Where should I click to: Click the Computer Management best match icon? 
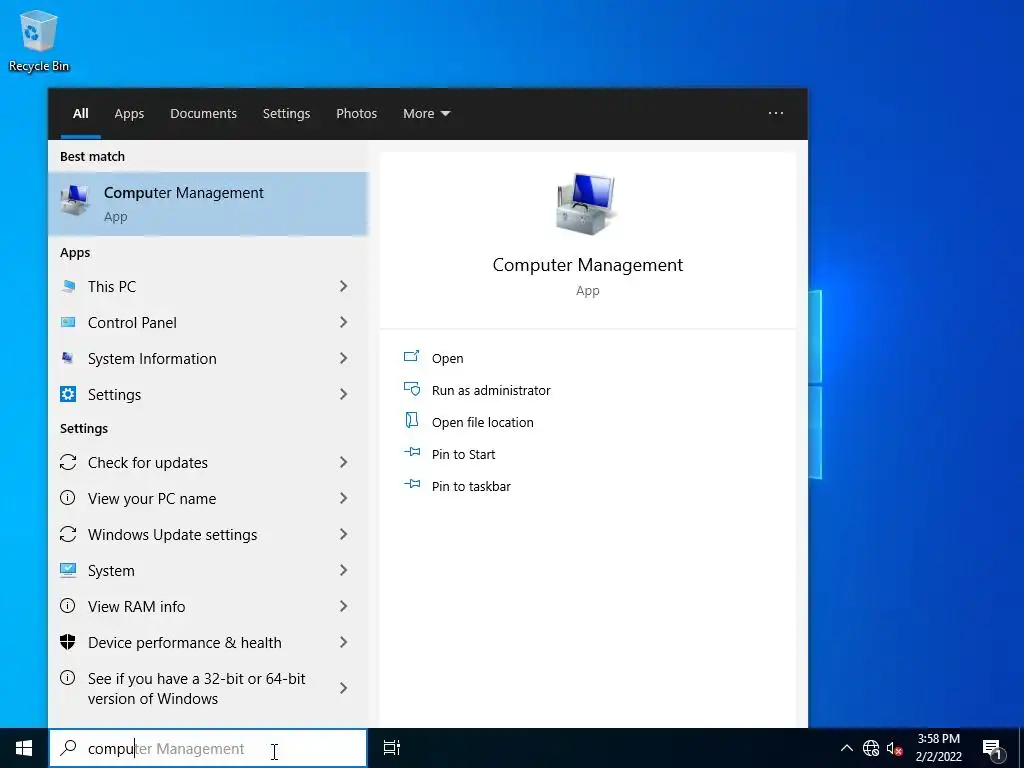(x=75, y=200)
